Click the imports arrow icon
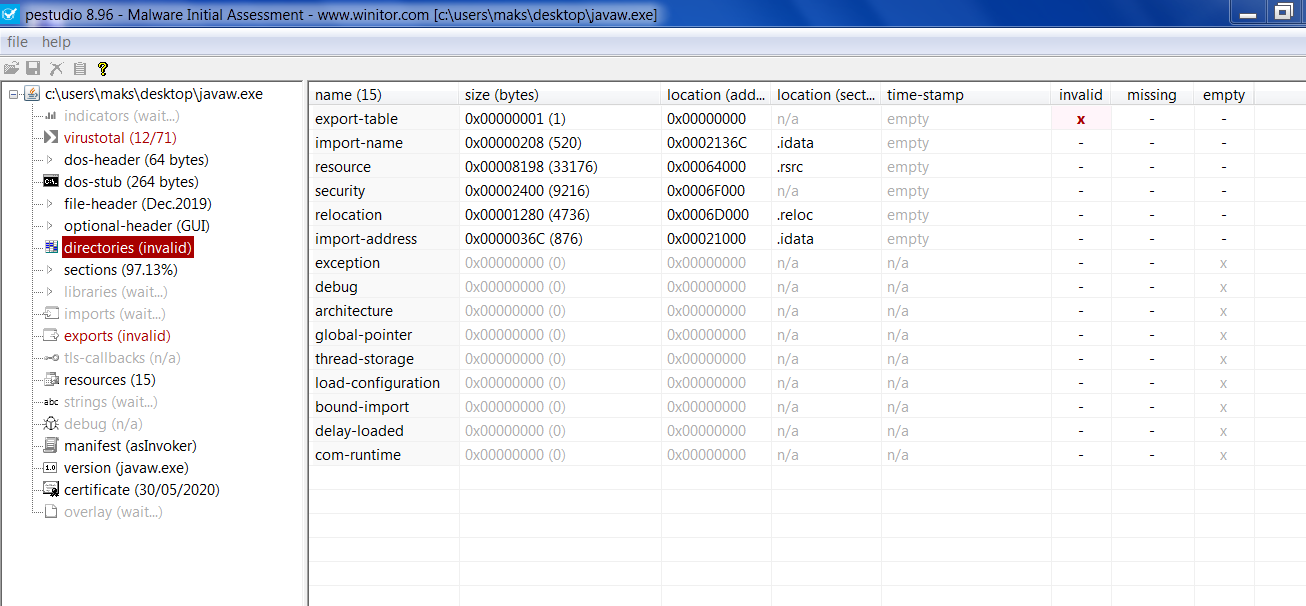Viewport: 1306px width, 606px height. (x=51, y=314)
